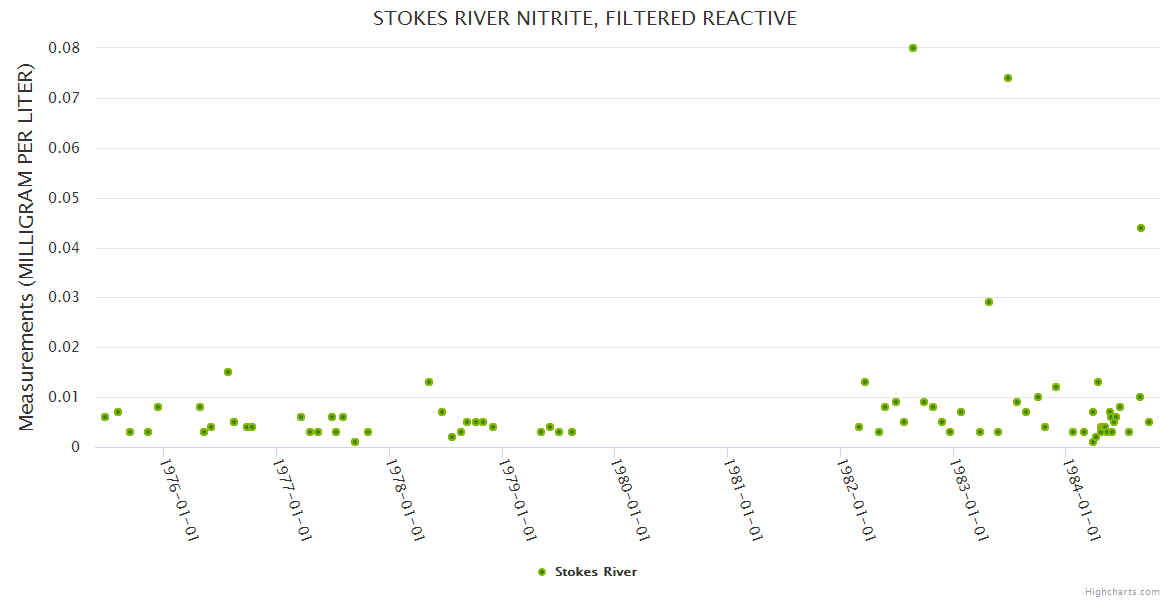Click the highest data point at 0.08
1170x600 pixels.
(913, 48)
